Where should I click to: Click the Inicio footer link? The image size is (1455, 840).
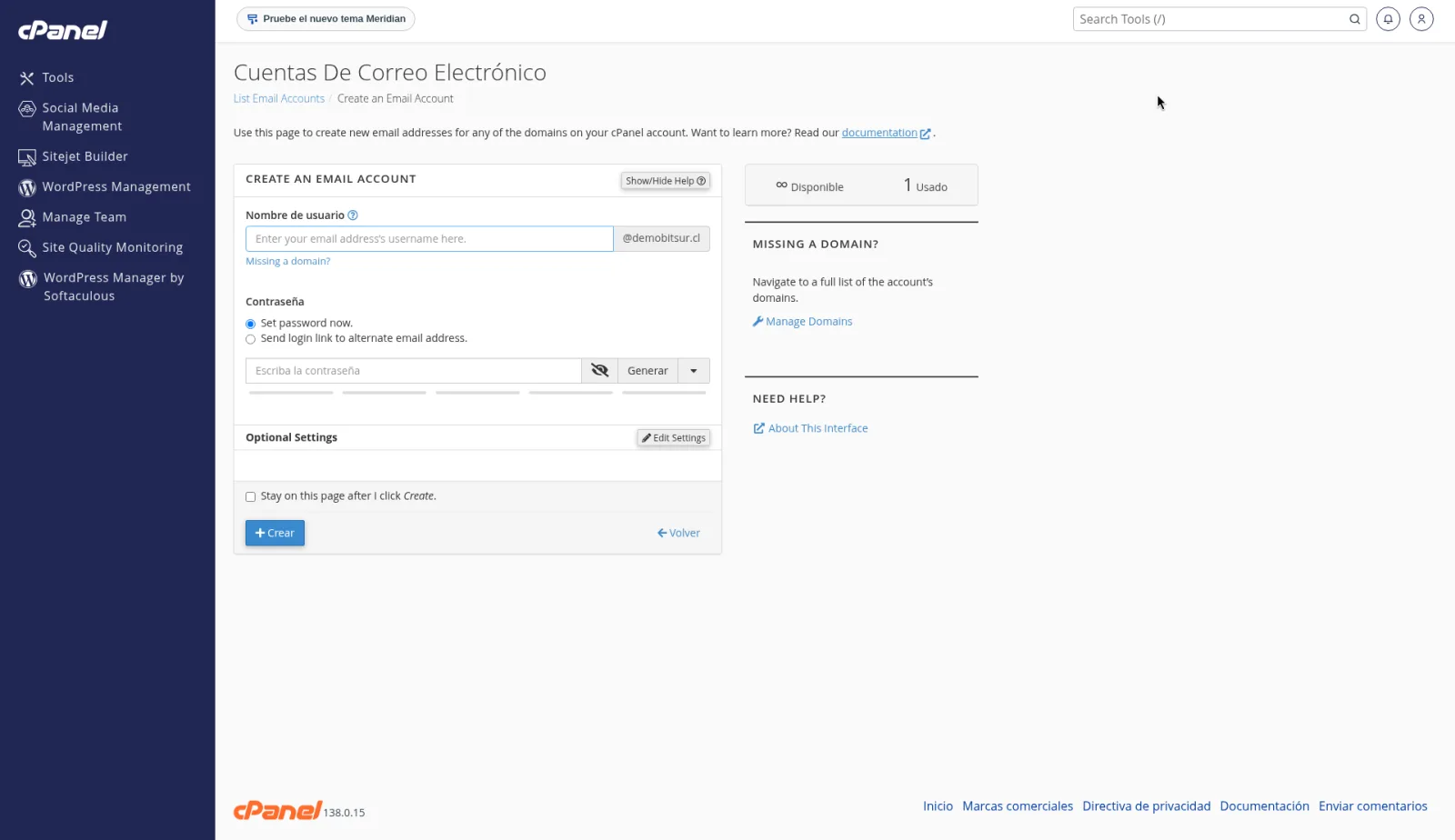coord(938,806)
